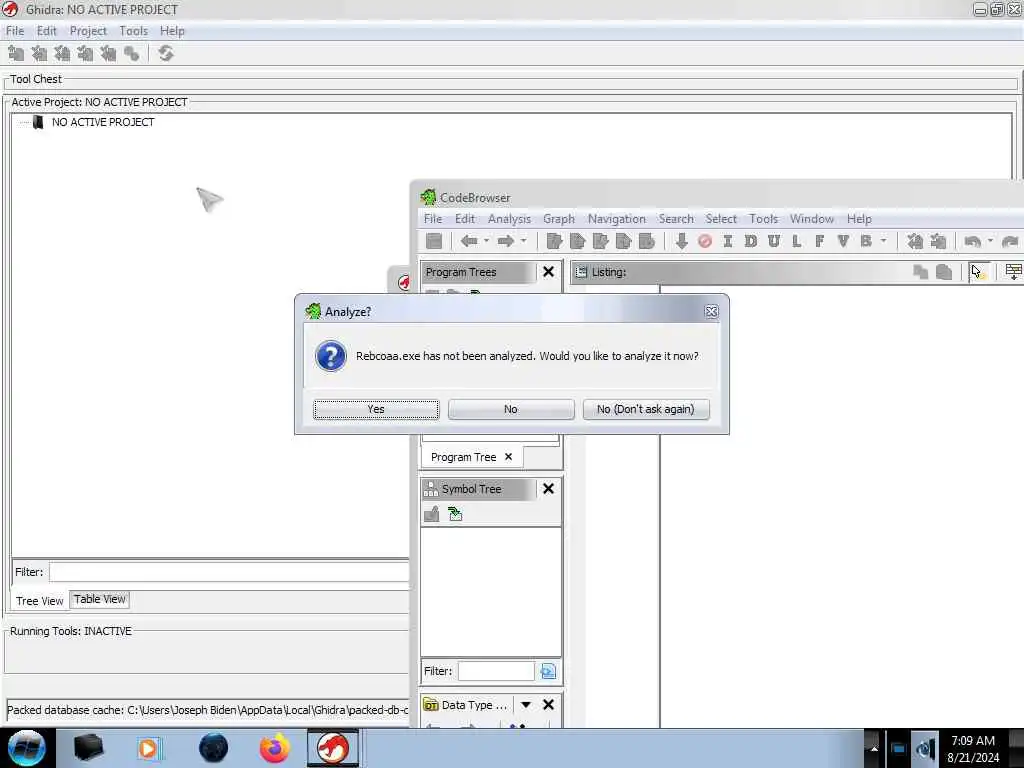The width and height of the screenshot is (1024, 768).
Task: Click the Save icon in CodeBrowser toolbar
Action: (434, 241)
